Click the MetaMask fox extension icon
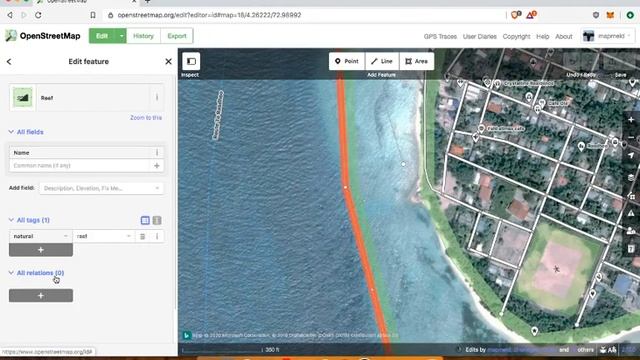640x360 pixels. pyautogui.click(x=610, y=15)
